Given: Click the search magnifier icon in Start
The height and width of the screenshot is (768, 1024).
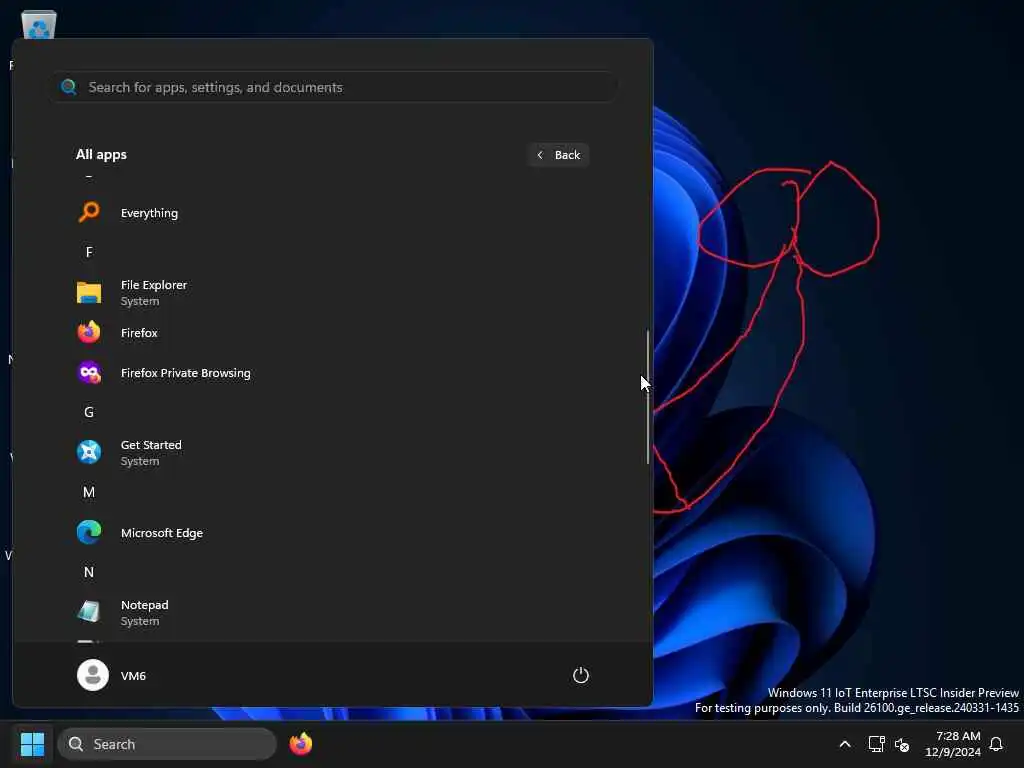Looking at the screenshot, I should 69,87.
